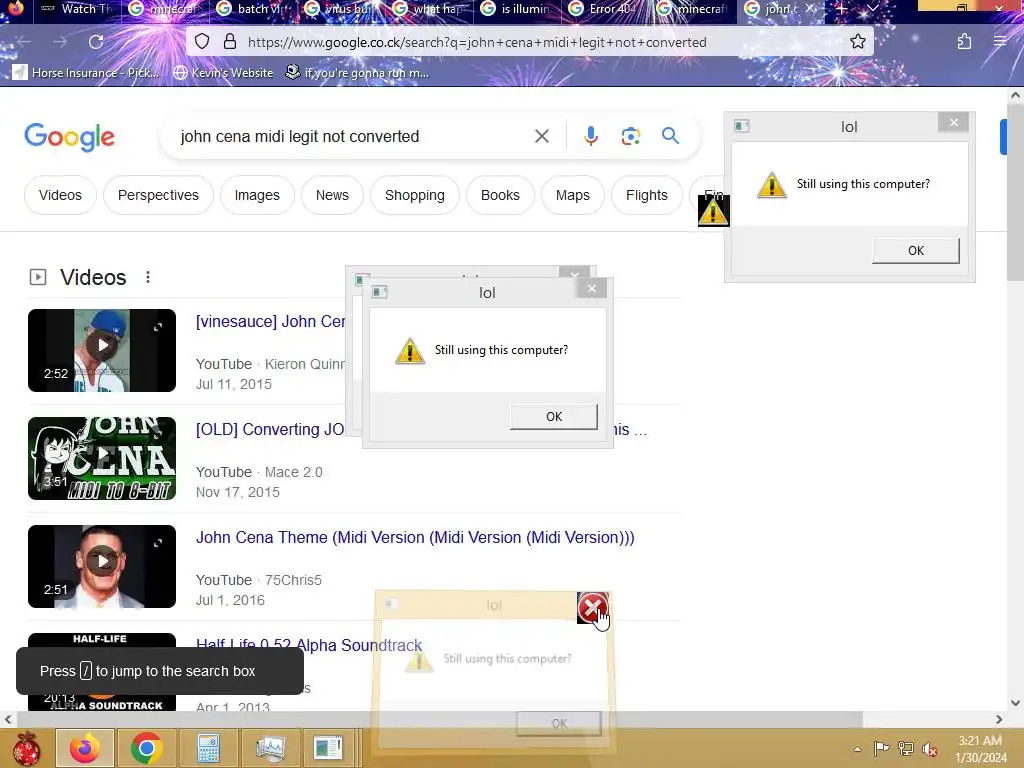Open 'if you're gonna run m...' bookmark

click(x=358, y=72)
